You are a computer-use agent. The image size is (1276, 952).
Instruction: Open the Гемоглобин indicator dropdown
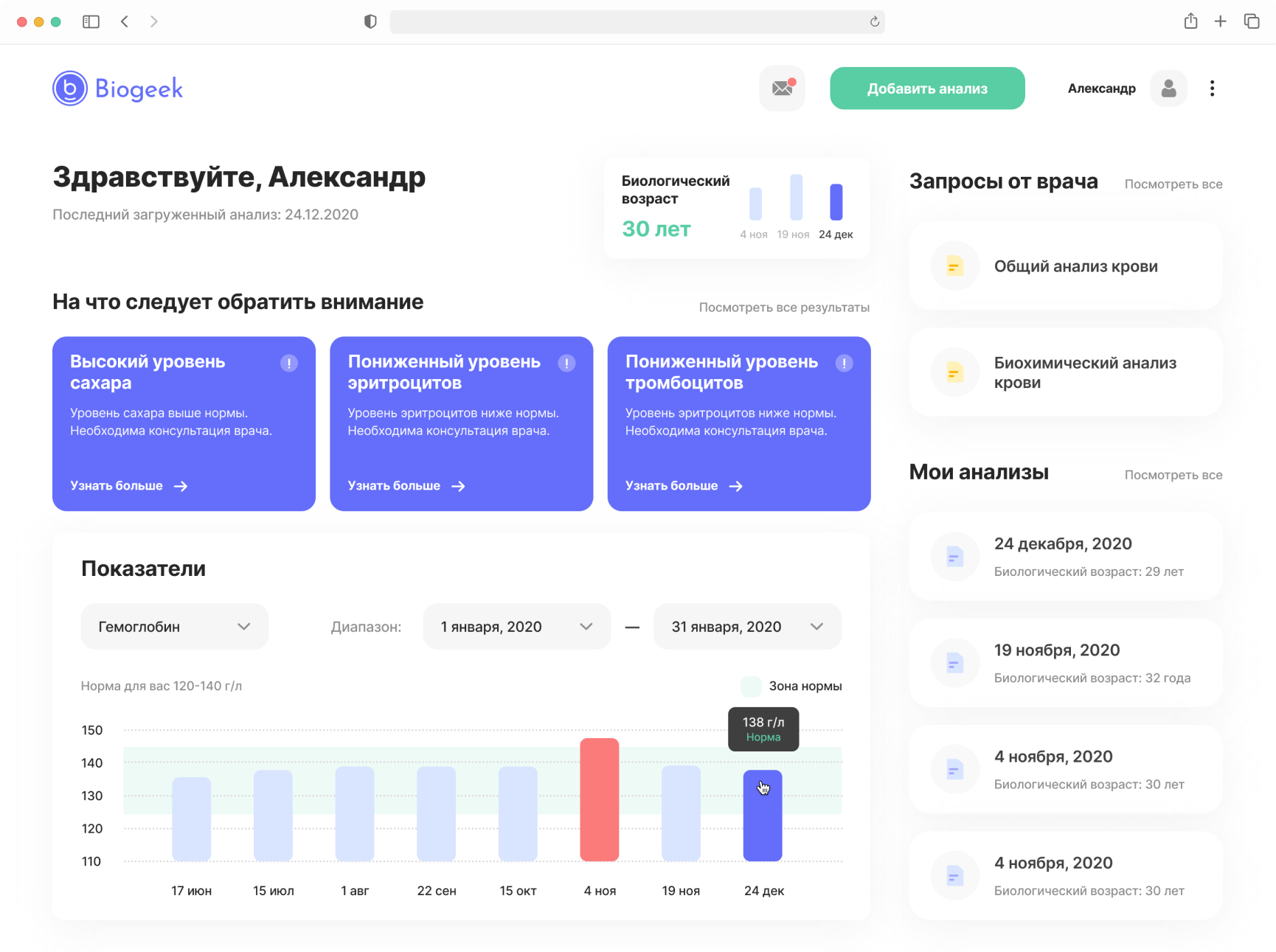pyautogui.click(x=175, y=627)
